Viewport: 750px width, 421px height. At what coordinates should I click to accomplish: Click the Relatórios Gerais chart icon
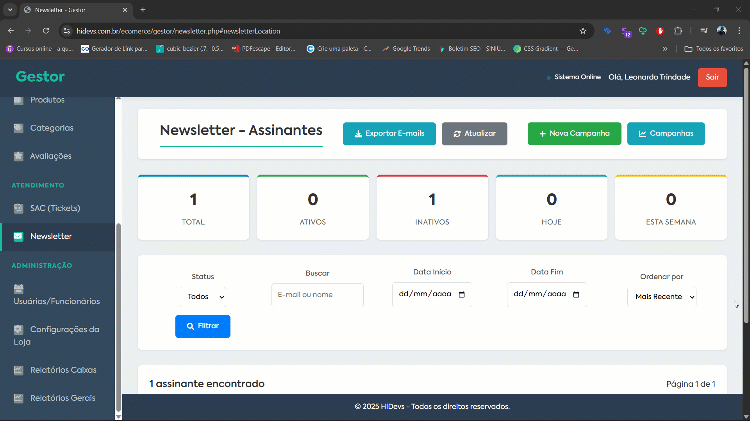tap(18, 398)
